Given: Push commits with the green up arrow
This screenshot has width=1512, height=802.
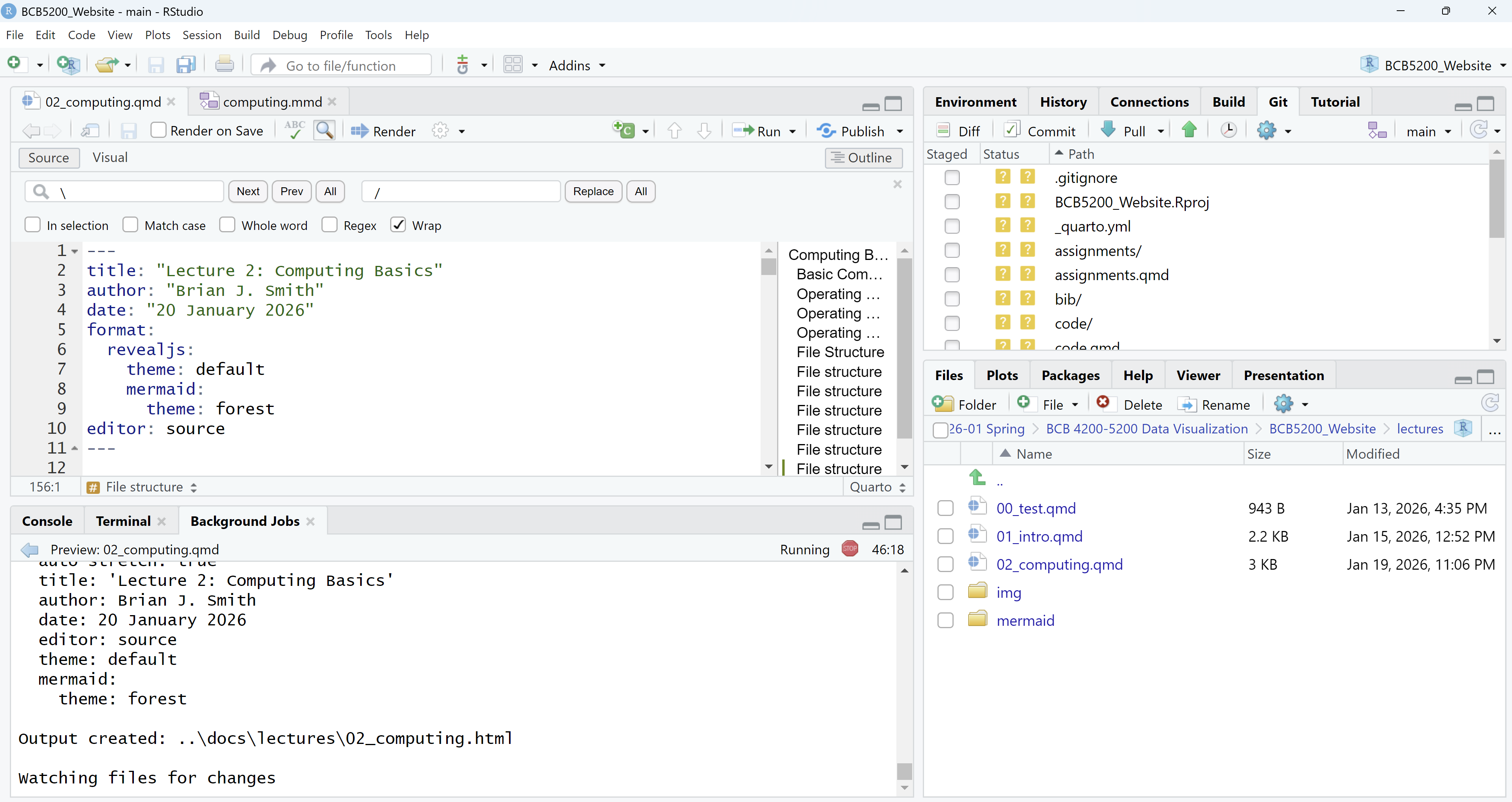Looking at the screenshot, I should [1189, 130].
